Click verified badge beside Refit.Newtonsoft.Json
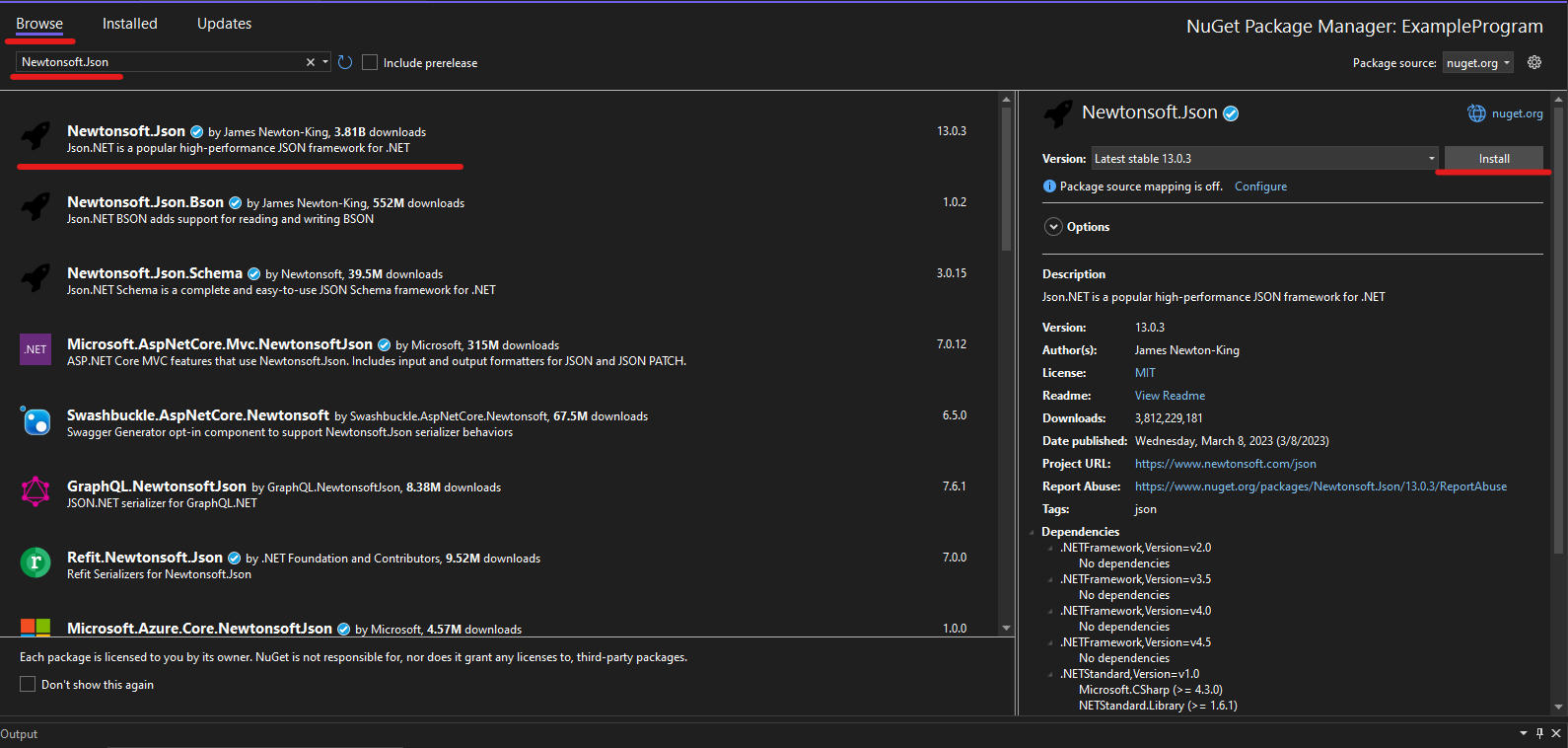This screenshot has width=1568, height=748. tap(234, 559)
